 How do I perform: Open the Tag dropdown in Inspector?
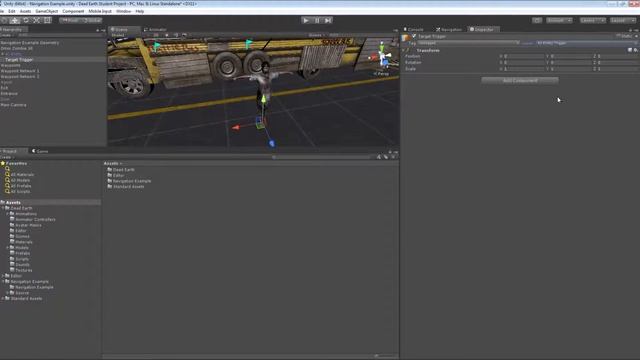tap(468, 43)
